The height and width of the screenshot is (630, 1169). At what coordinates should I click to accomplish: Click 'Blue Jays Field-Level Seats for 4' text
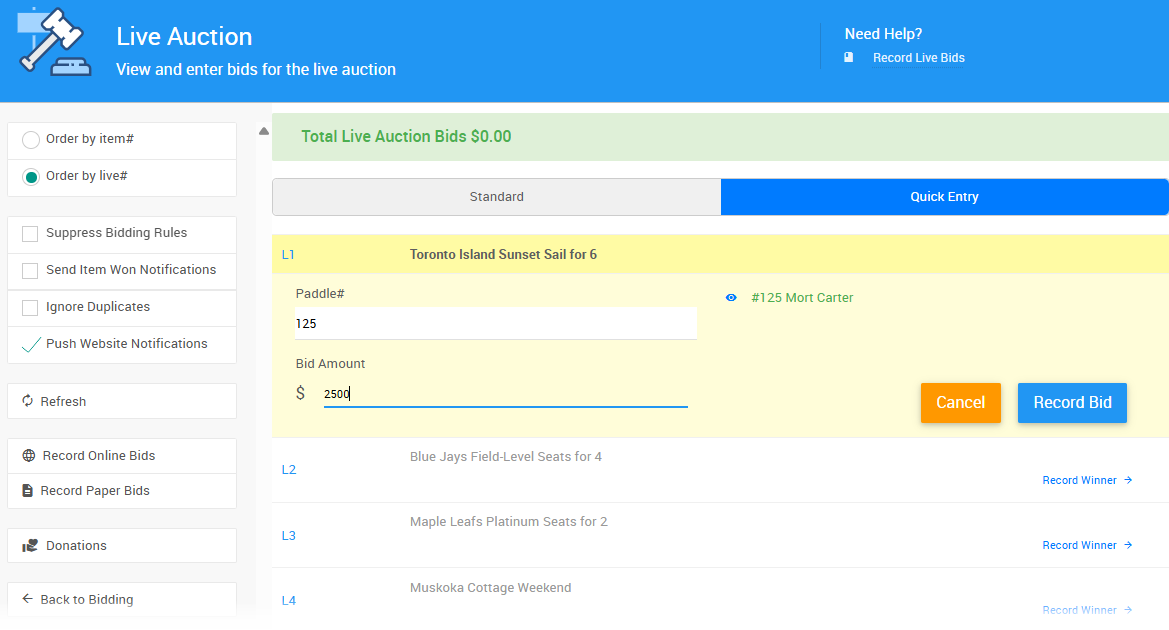pyautogui.click(x=505, y=456)
